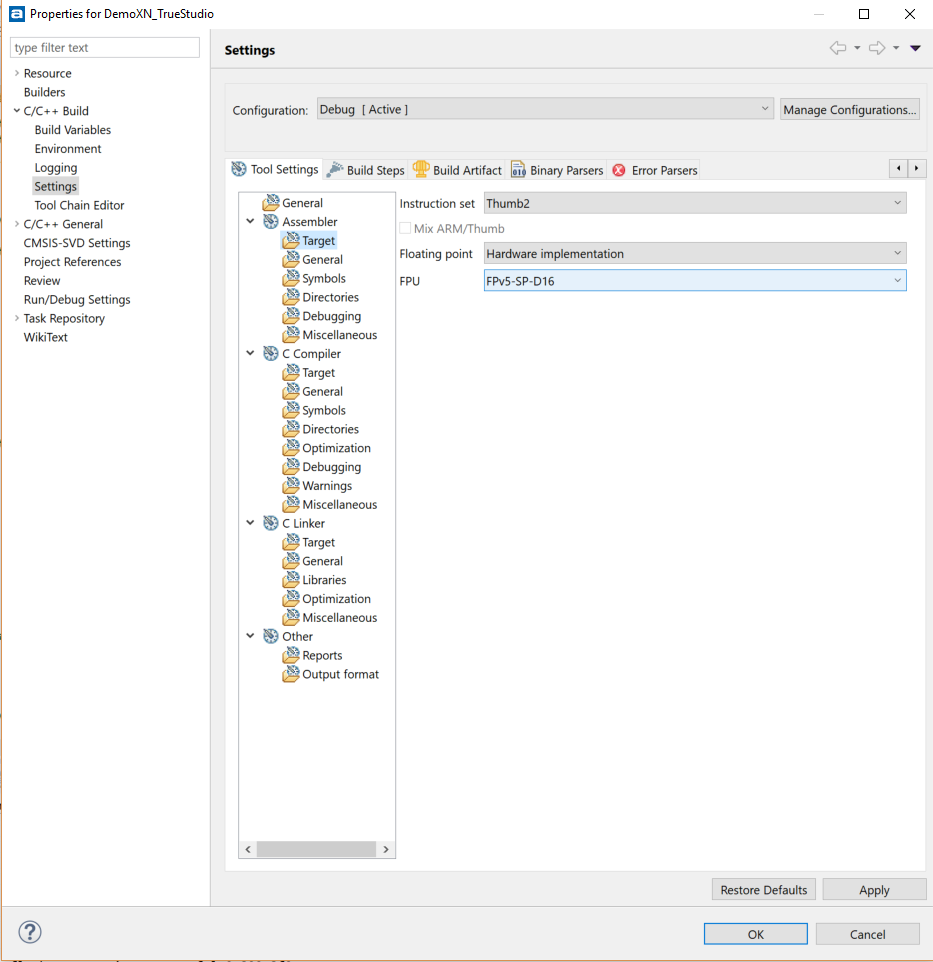Click the Output format folder icon
The image size is (933, 962).
pyautogui.click(x=291, y=674)
